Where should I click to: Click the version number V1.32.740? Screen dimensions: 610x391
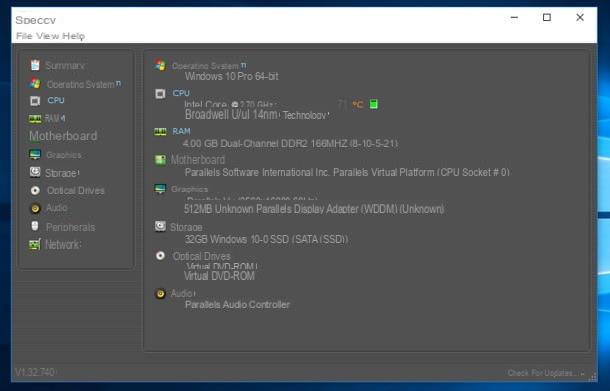click(35, 372)
